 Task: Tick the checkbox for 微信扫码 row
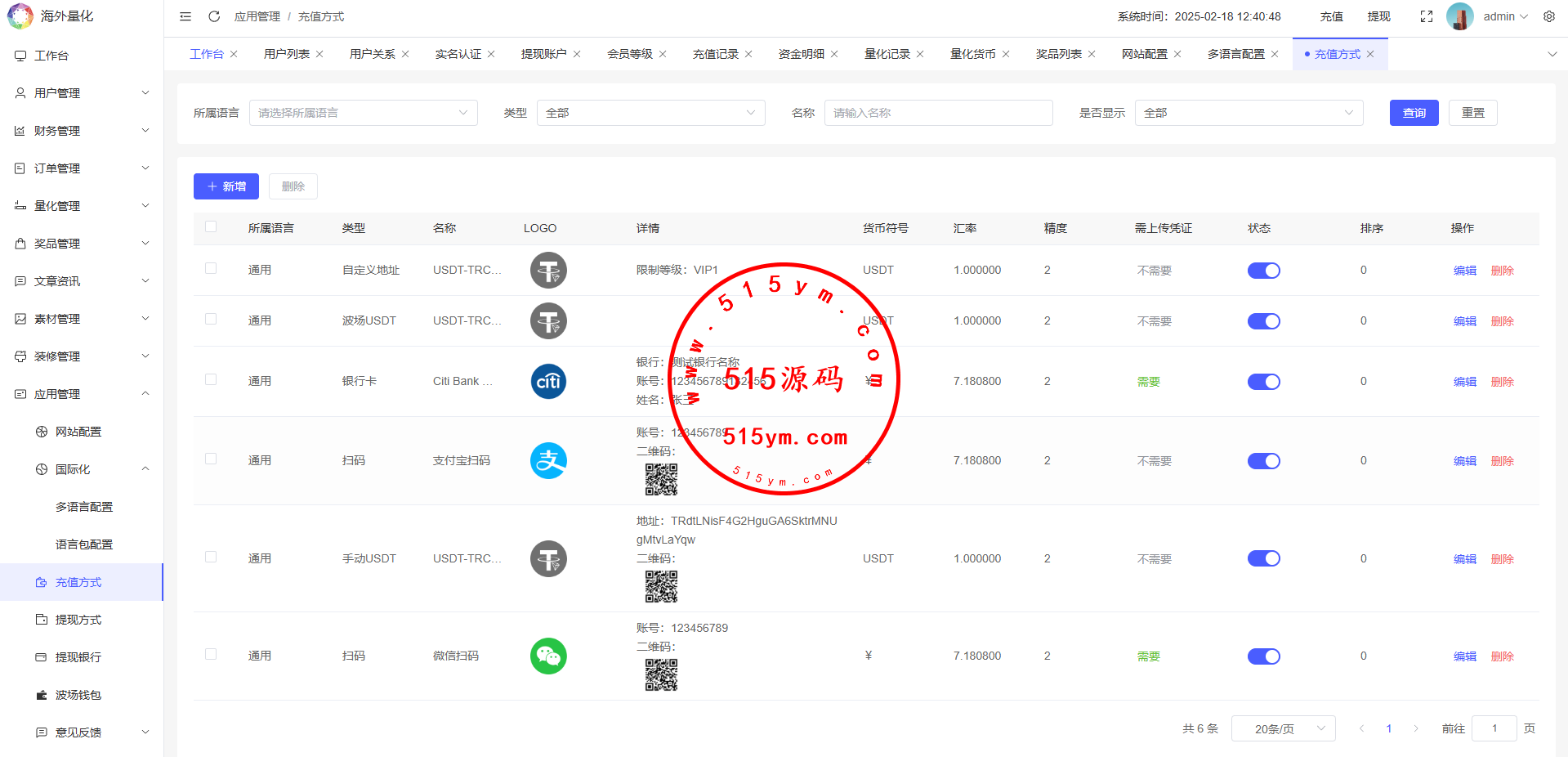211,655
